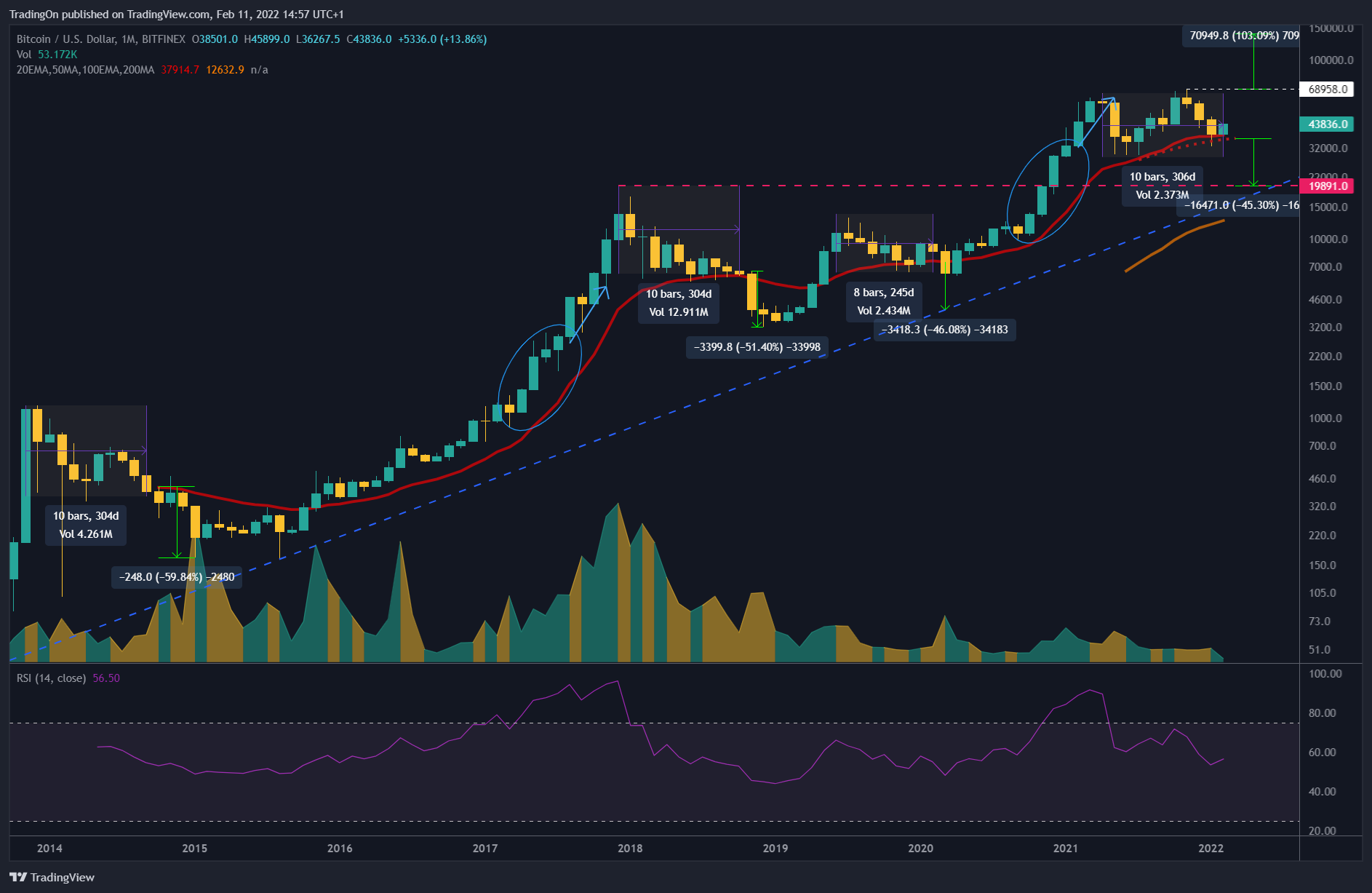
Task: Click the '8 bars, 245d Vol 2.434M' annotation
Action: [x=884, y=301]
